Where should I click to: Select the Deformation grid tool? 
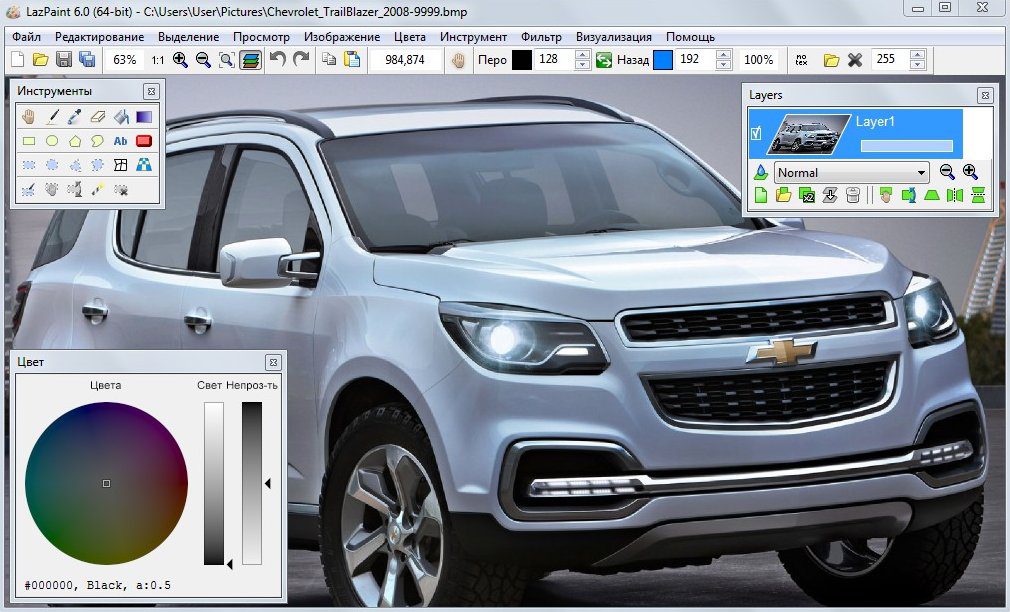[120, 165]
